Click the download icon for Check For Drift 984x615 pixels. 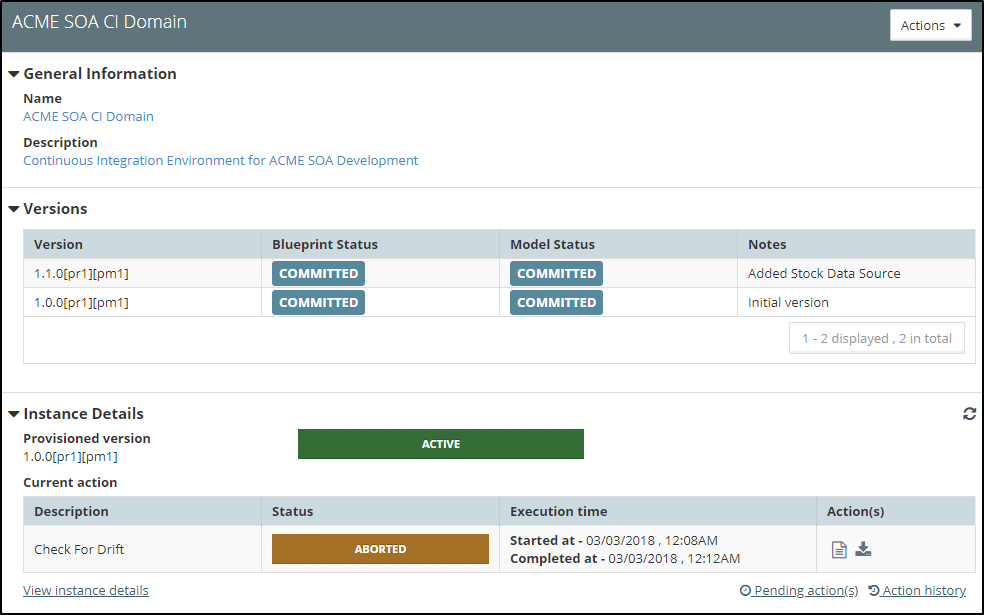coord(863,549)
